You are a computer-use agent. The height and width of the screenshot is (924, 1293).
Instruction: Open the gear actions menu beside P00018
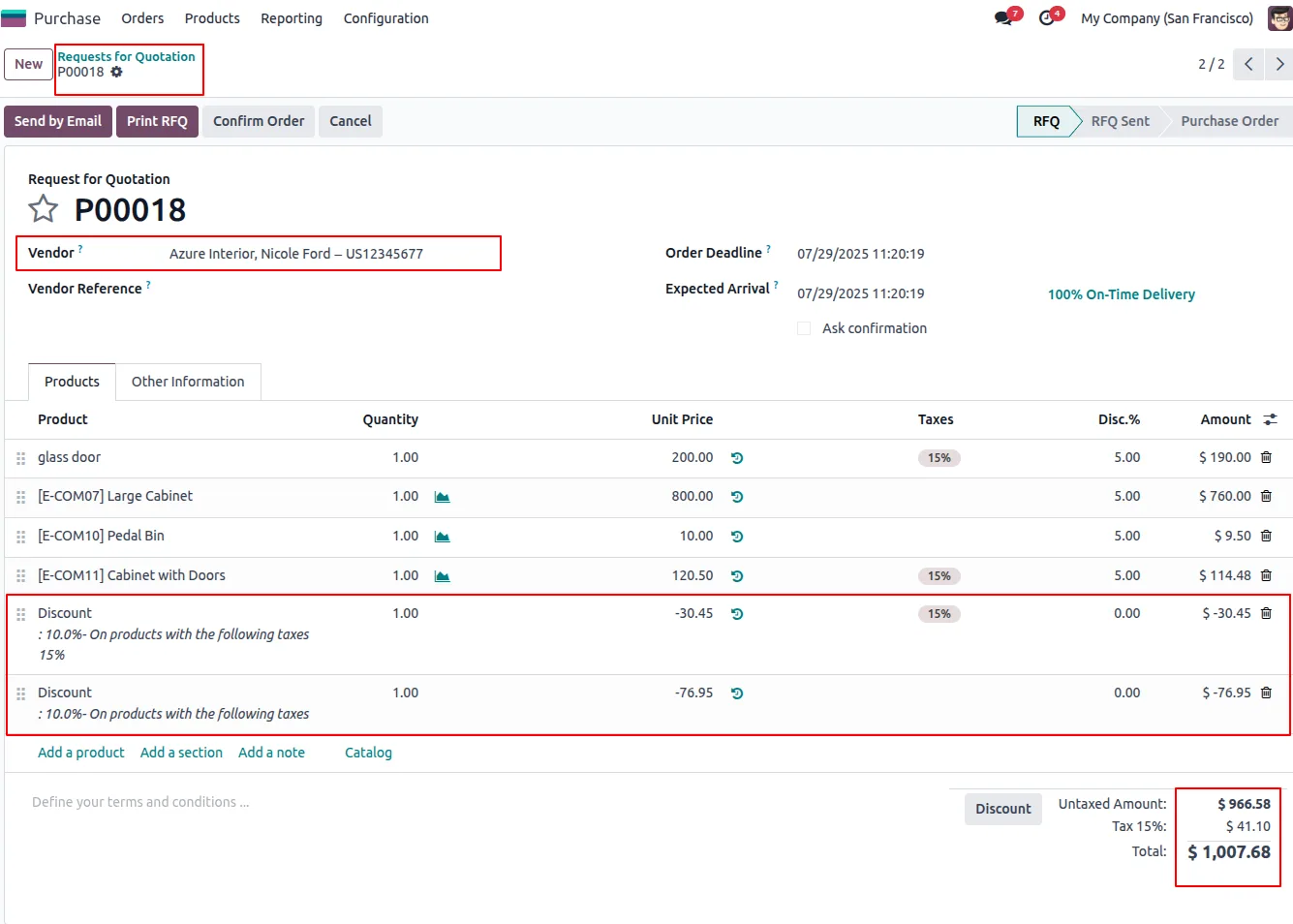click(x=116, y=72)
